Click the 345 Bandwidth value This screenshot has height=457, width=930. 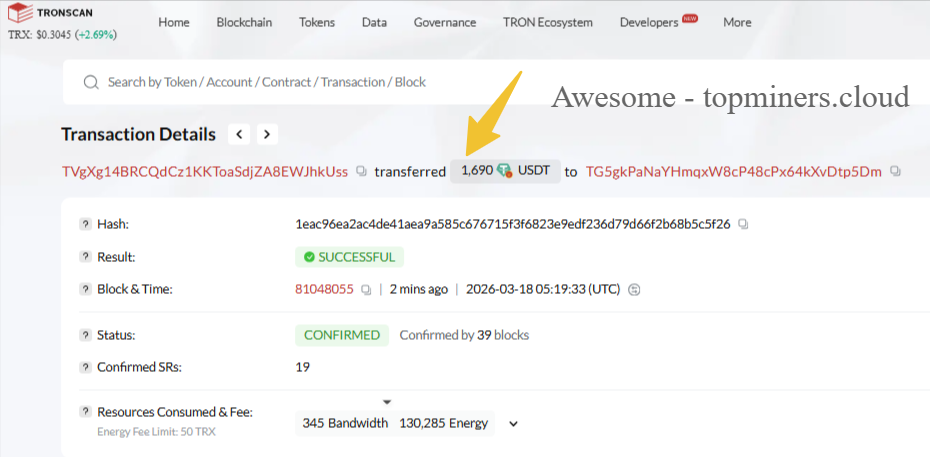point(345,423)
